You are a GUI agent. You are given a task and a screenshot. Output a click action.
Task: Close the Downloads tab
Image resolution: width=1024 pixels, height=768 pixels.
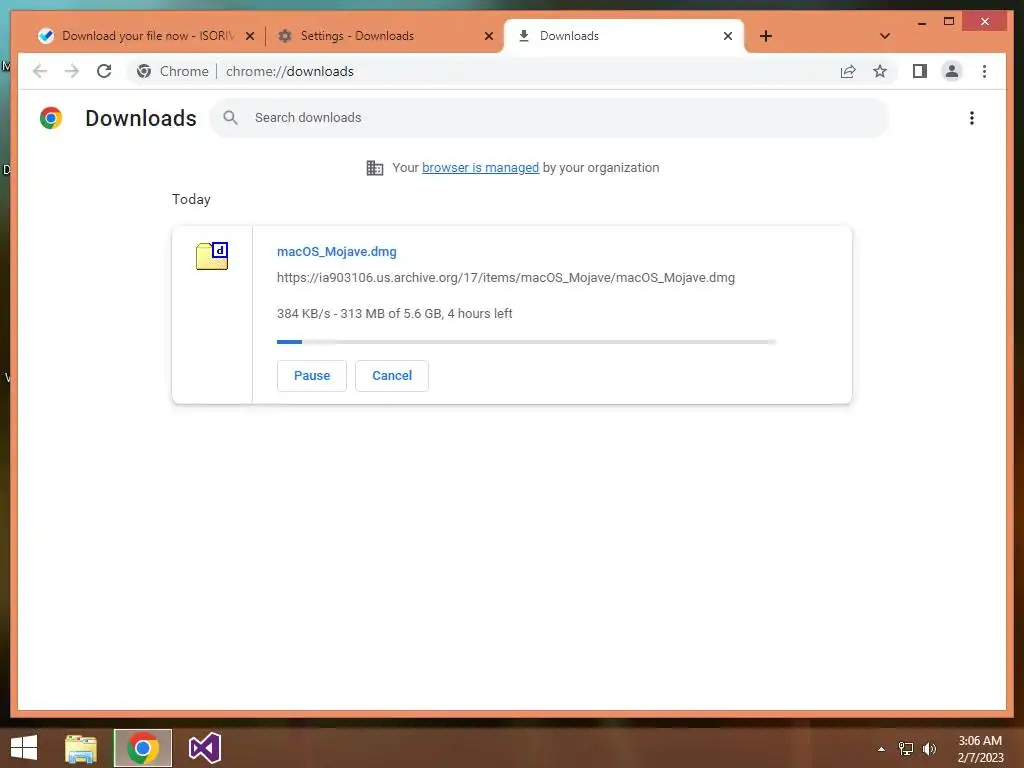pos(728,36)
